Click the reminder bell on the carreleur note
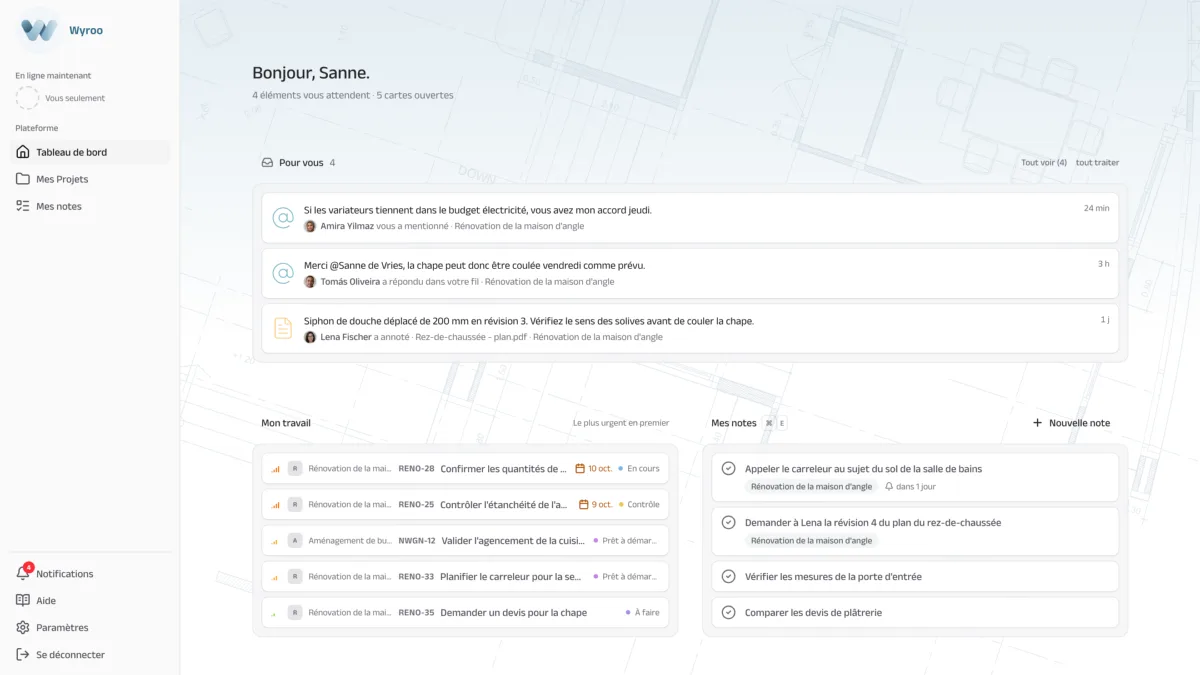 pyautogui.click(x=889, y=487)
